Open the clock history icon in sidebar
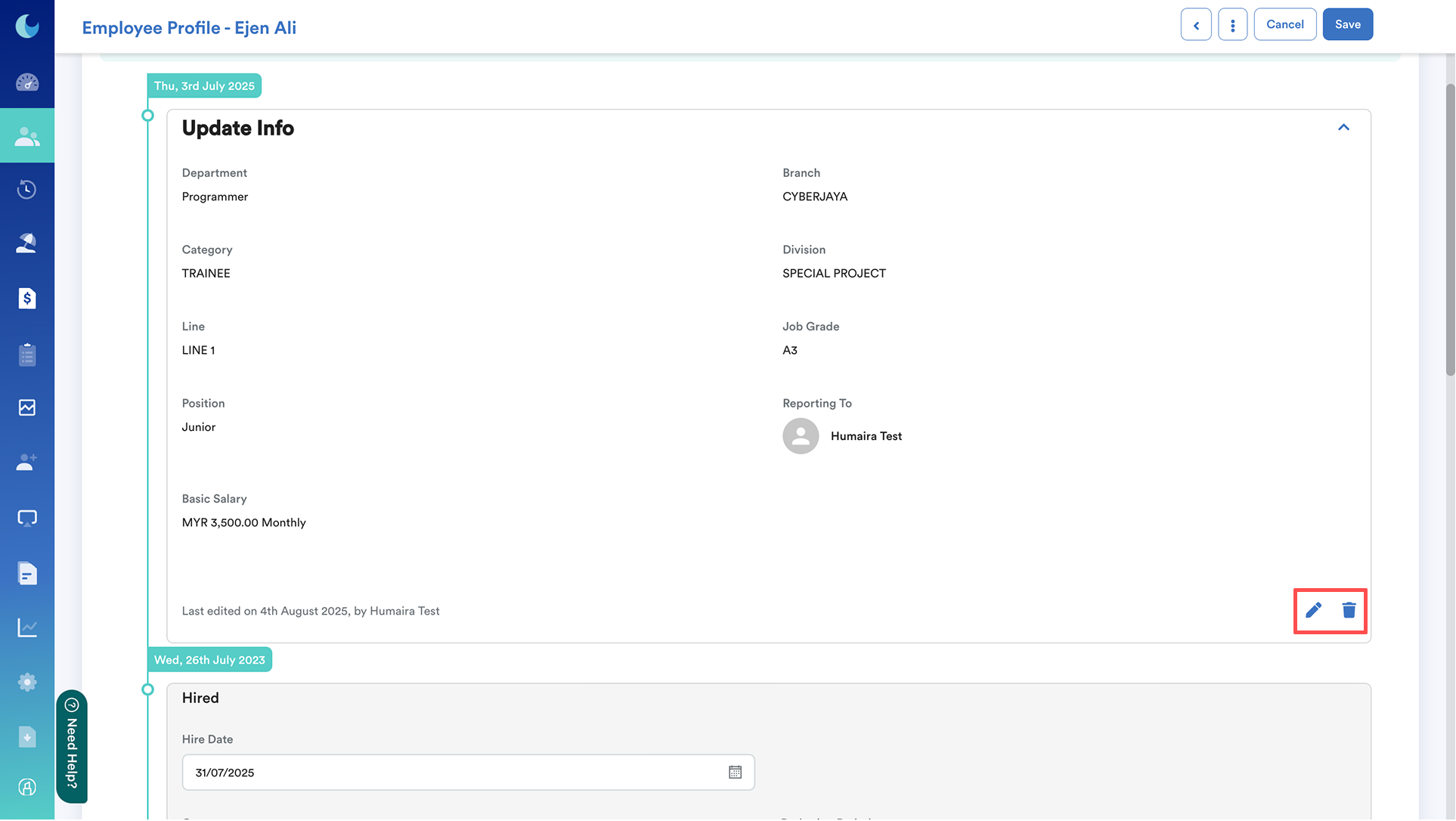The width and height of the screenshot is (1456, 821). [27, 189]
